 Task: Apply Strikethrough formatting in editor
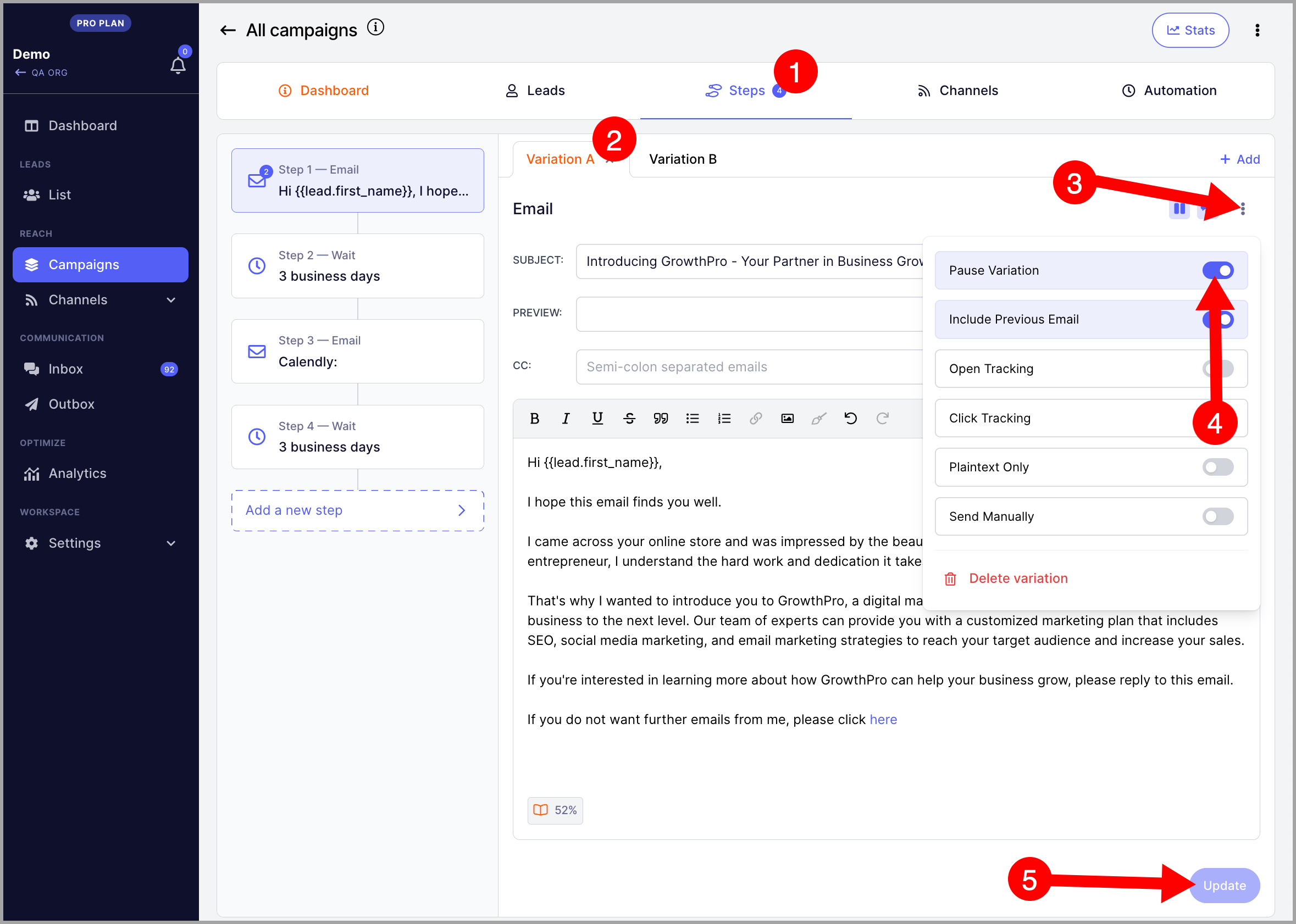pos(629,419)
